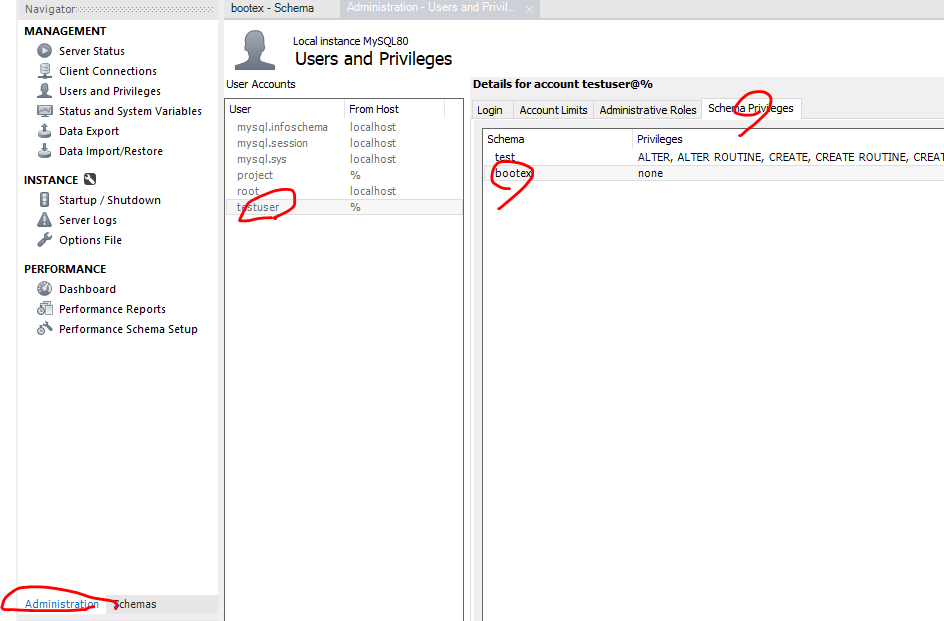
Task: Open Server Status via its play icon
Action: click(45, 51)
